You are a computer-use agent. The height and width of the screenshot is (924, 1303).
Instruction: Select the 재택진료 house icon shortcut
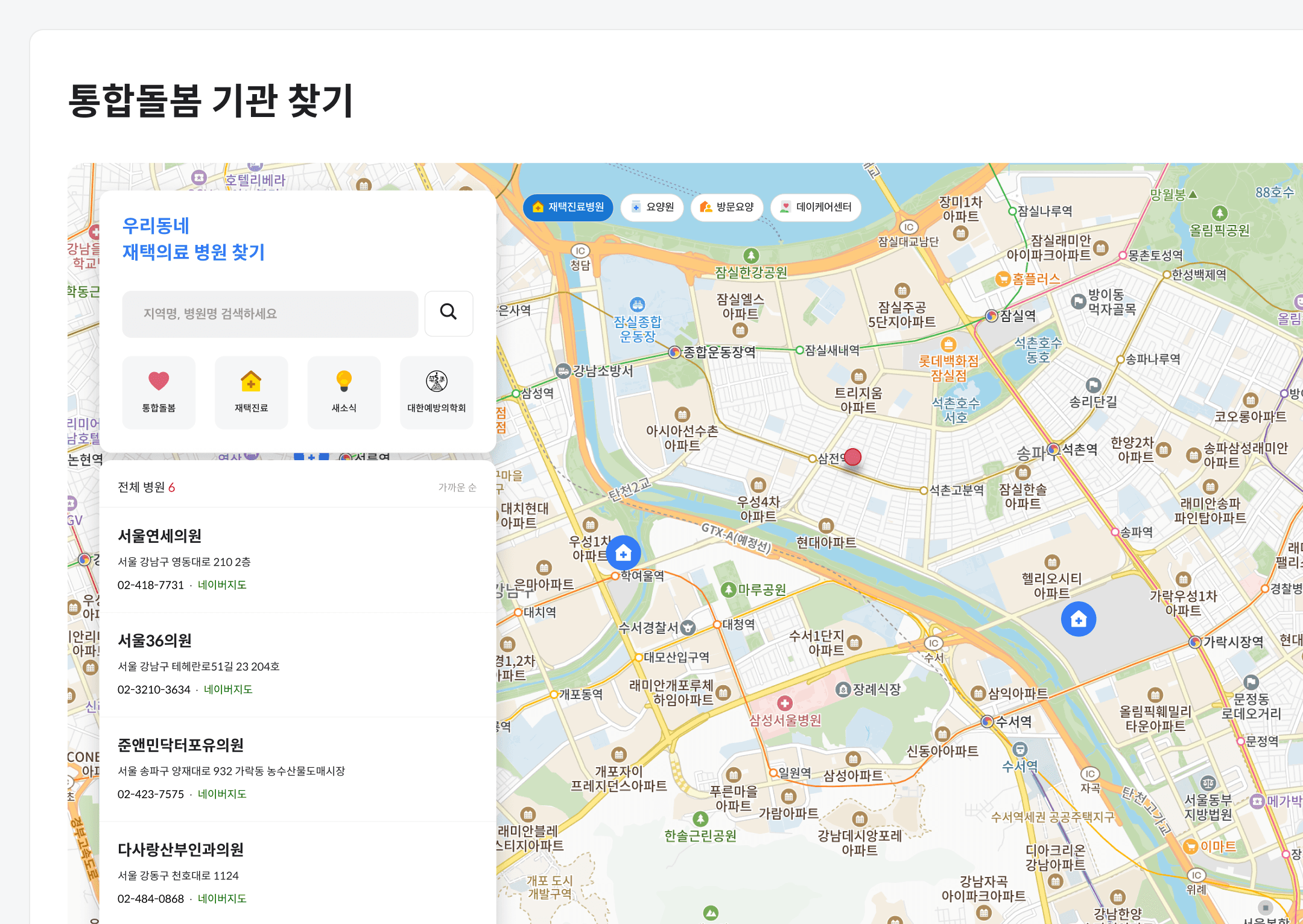pyautogui.click(x=251, y=392)
